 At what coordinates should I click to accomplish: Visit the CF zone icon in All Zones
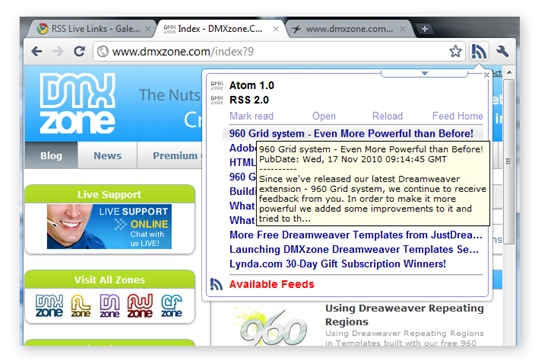tap(172, 306)
